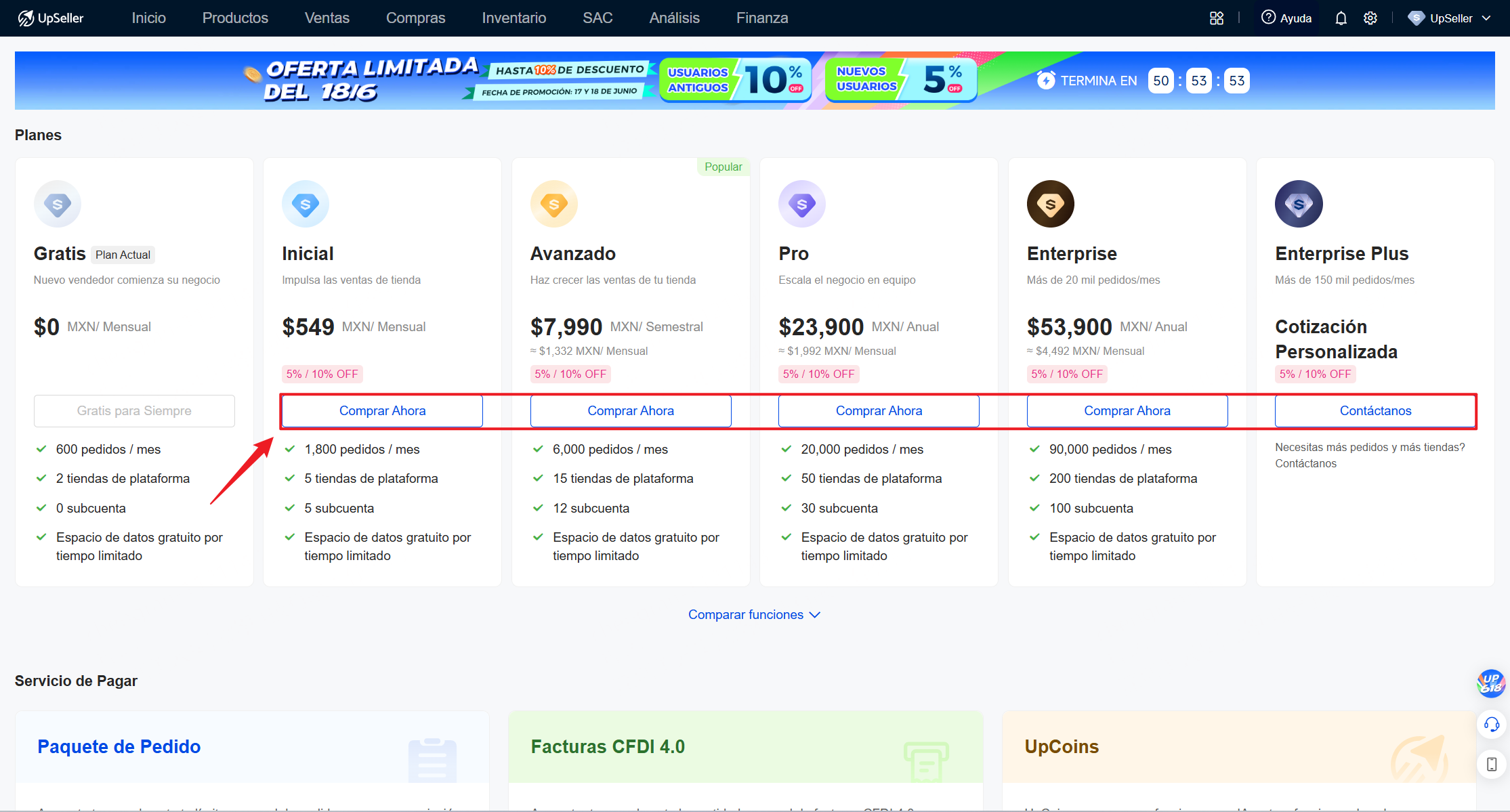The width and height of the screenshot is (1510, 812).
Task: Click '30 subcuenta' feature line
Action: (839, 509)
